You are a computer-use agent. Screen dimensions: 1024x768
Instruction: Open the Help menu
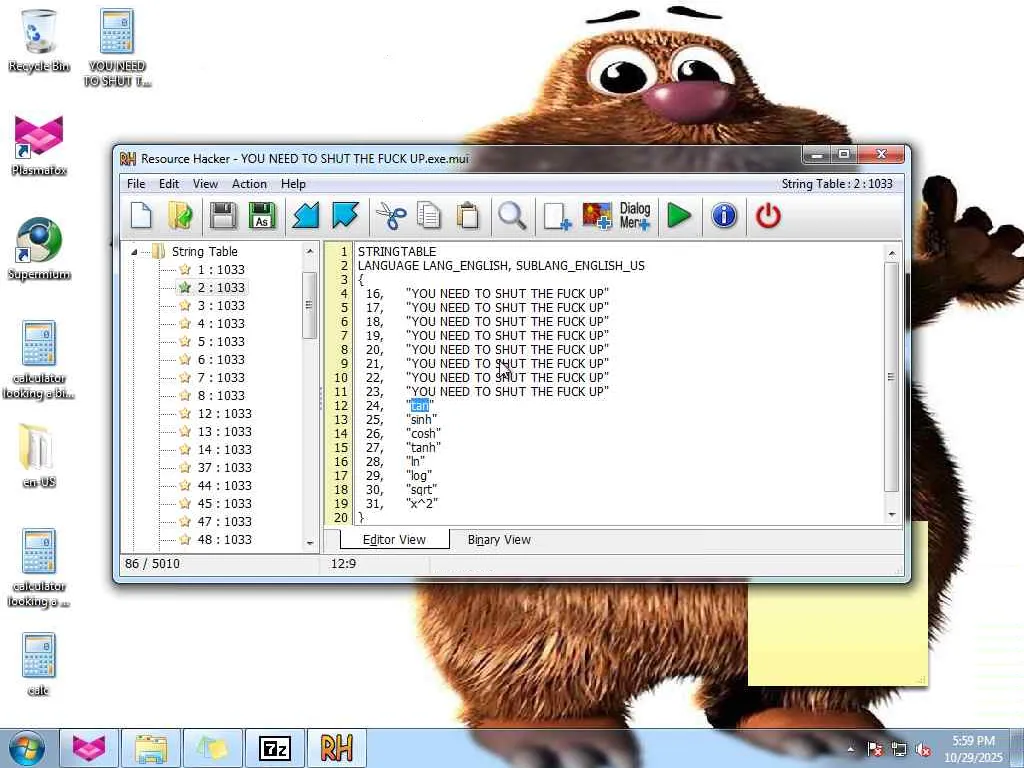(293, 184)
